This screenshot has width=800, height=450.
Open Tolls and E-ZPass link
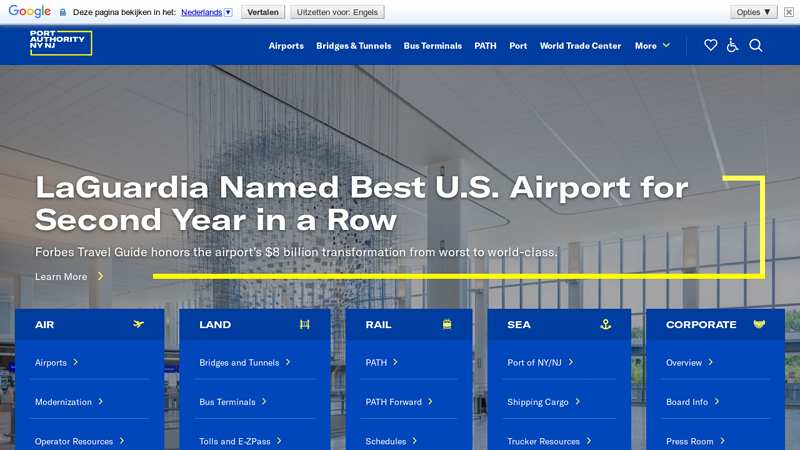click(x=240, y=441)
